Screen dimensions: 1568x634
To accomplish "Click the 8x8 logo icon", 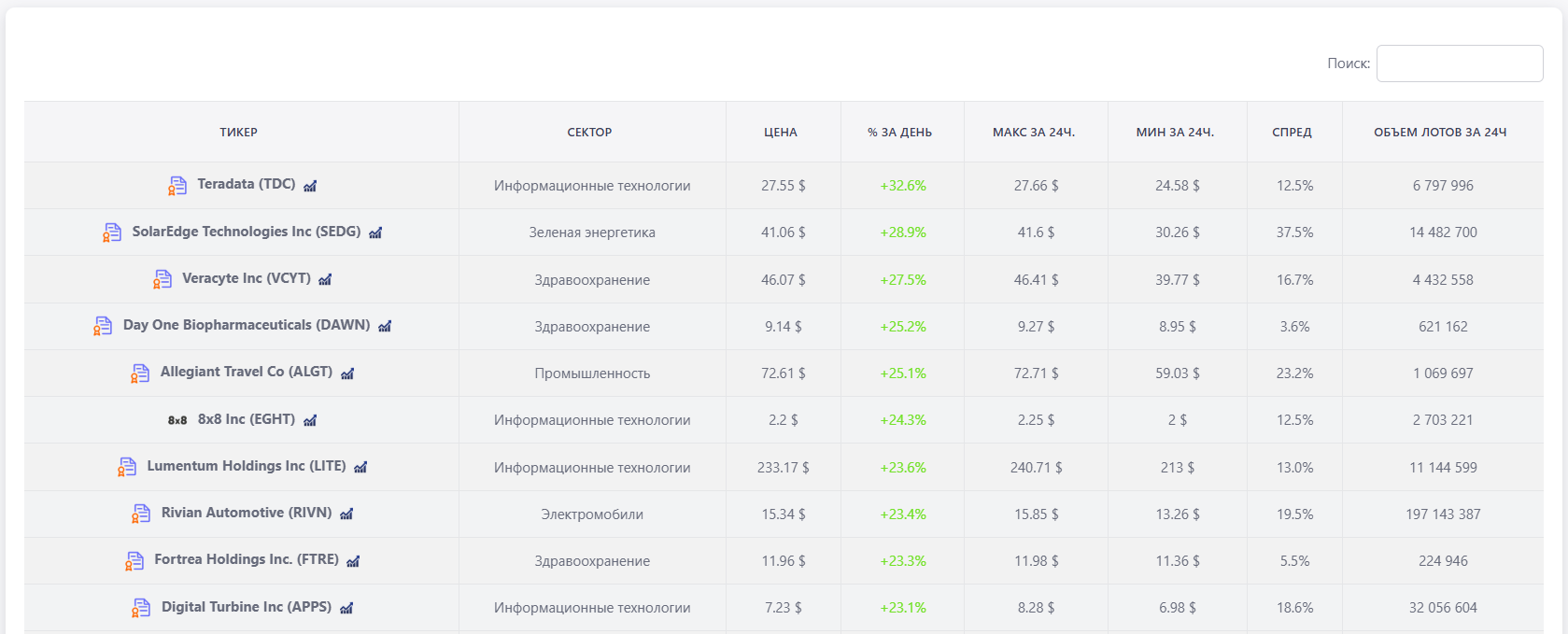I will [177, 420].
